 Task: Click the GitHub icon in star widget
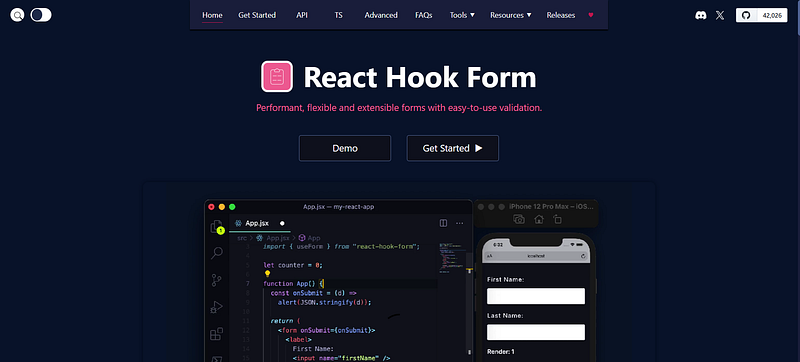(x=746, y=15)
